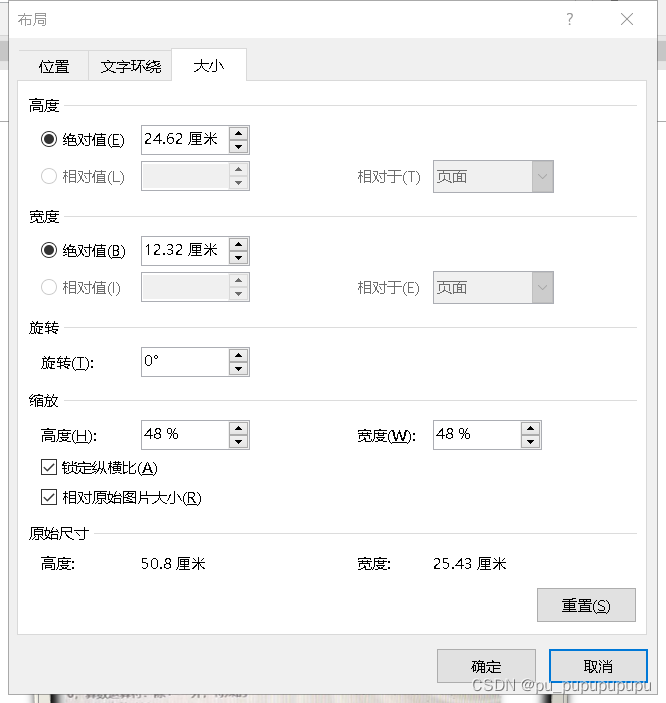Click the 缩放 section label
The height and width of the screenshot is (703, 666).
[44, 400]
